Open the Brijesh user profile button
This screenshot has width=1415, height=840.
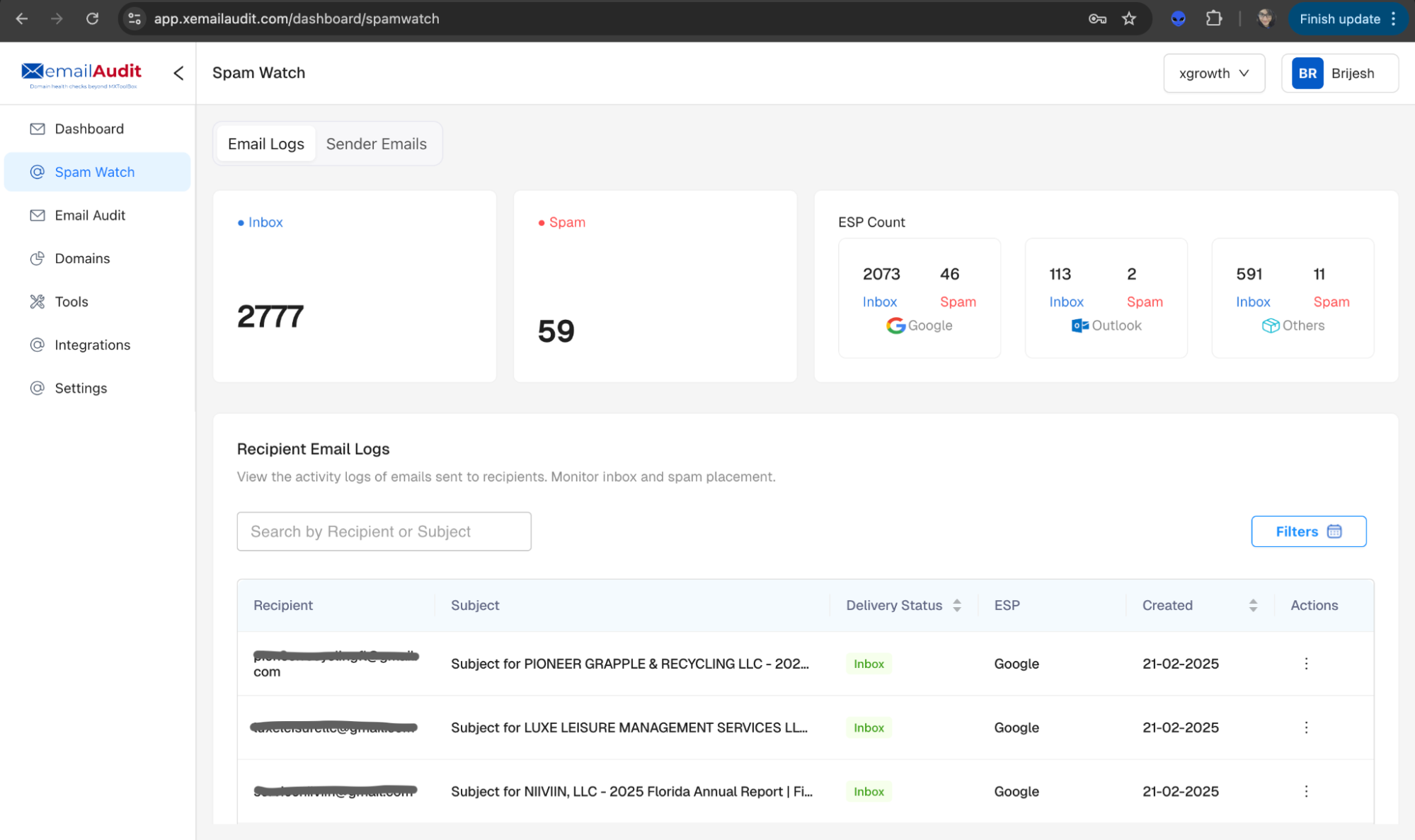pos(1339,73)
